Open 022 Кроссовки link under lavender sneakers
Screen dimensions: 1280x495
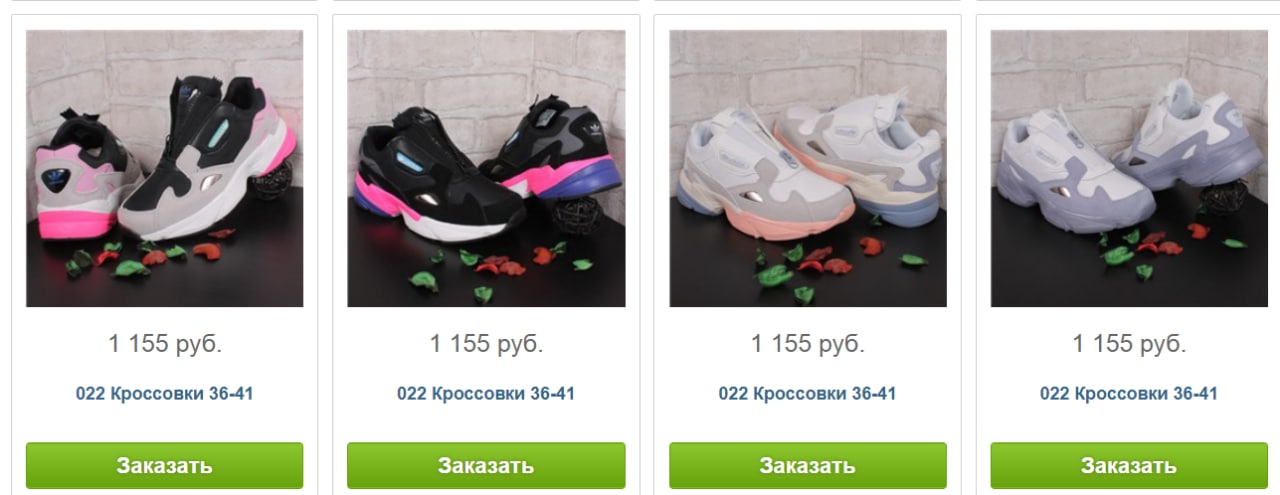coord(1129,393)
